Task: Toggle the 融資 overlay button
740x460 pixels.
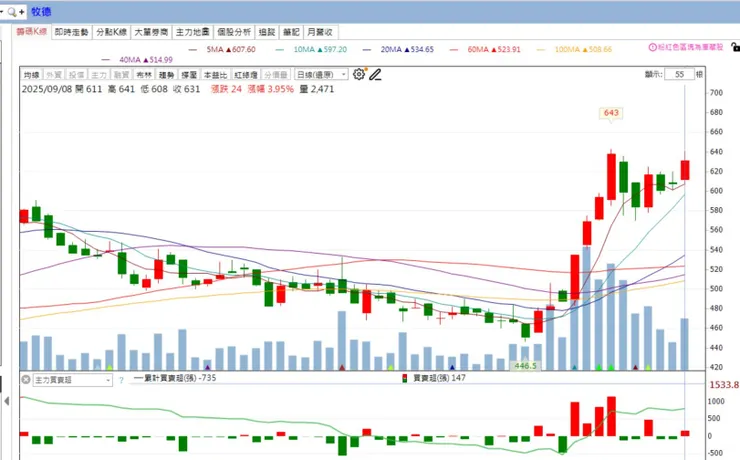Action: (x=121, y=75)
